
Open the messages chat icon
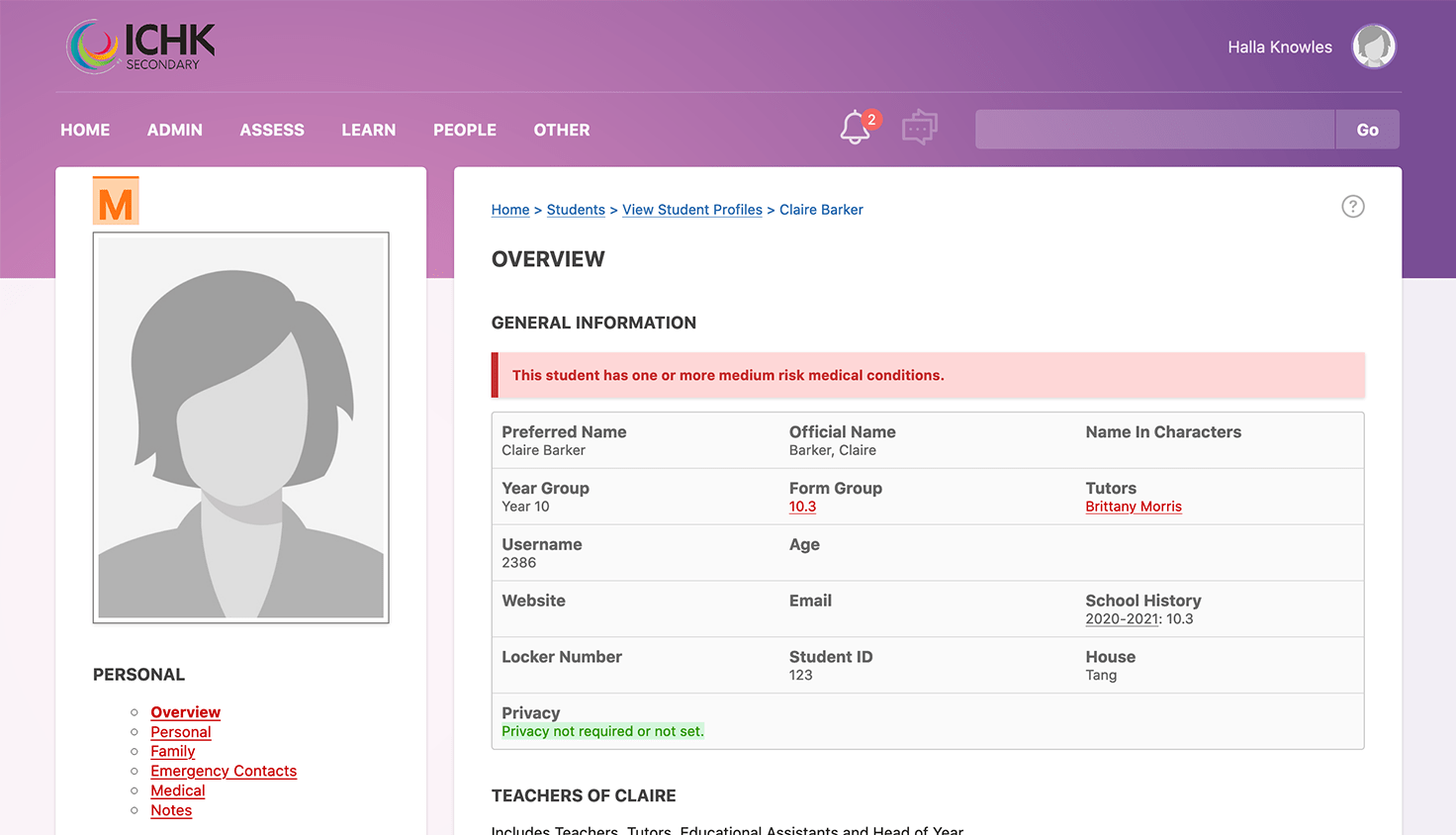point(919,127)
